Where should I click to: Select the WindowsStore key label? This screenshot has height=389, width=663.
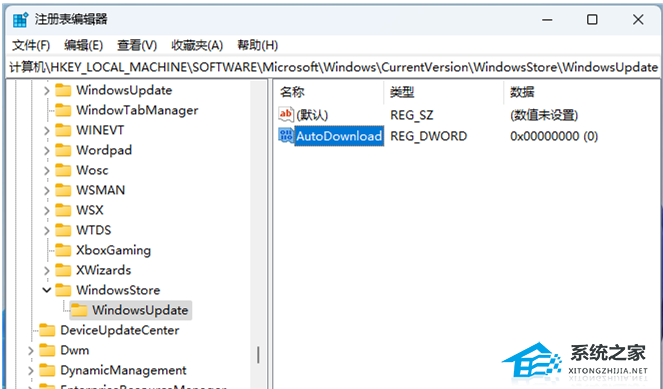(118, 290)
